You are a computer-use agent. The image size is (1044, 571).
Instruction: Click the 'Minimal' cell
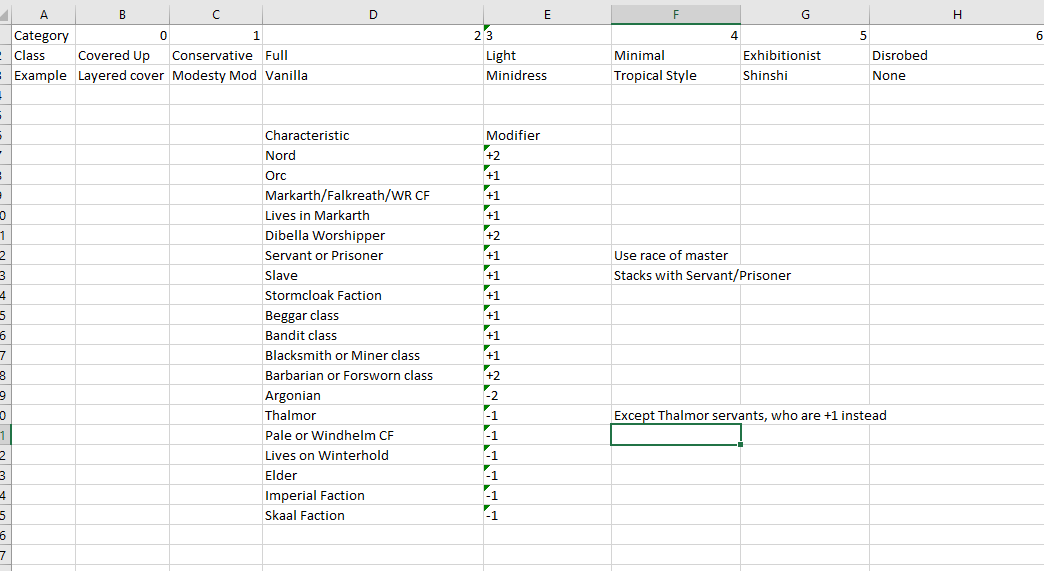tap(676, 55)
